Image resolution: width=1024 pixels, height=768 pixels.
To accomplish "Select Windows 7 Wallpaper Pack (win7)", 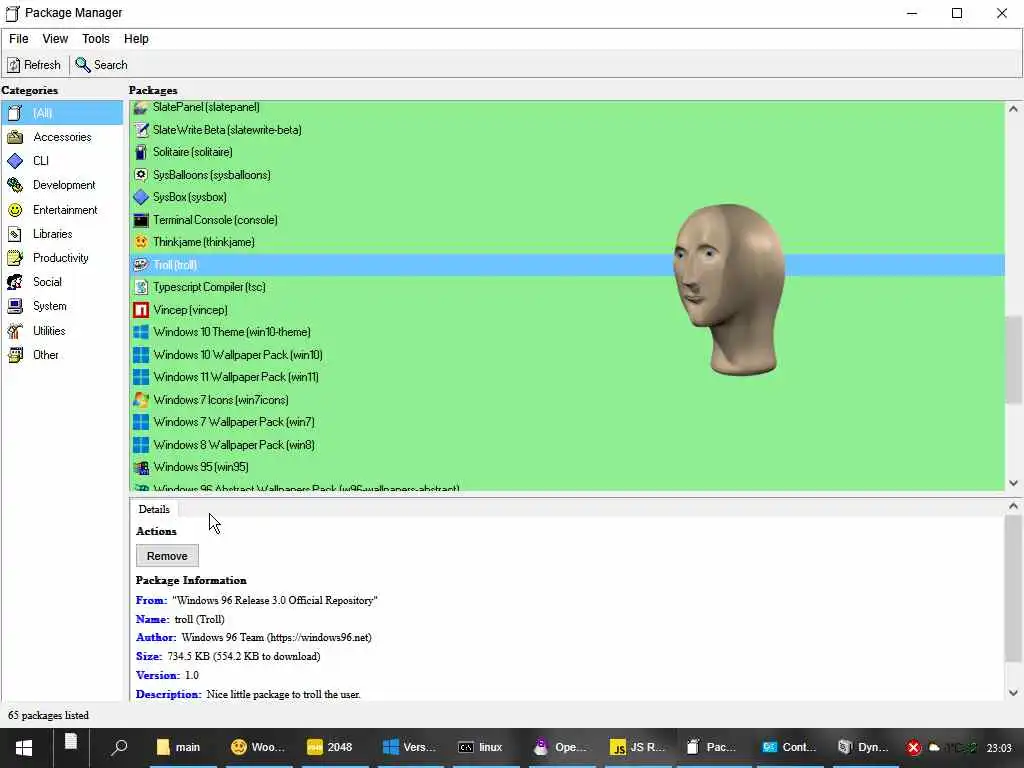I will [x=567, y=422].
